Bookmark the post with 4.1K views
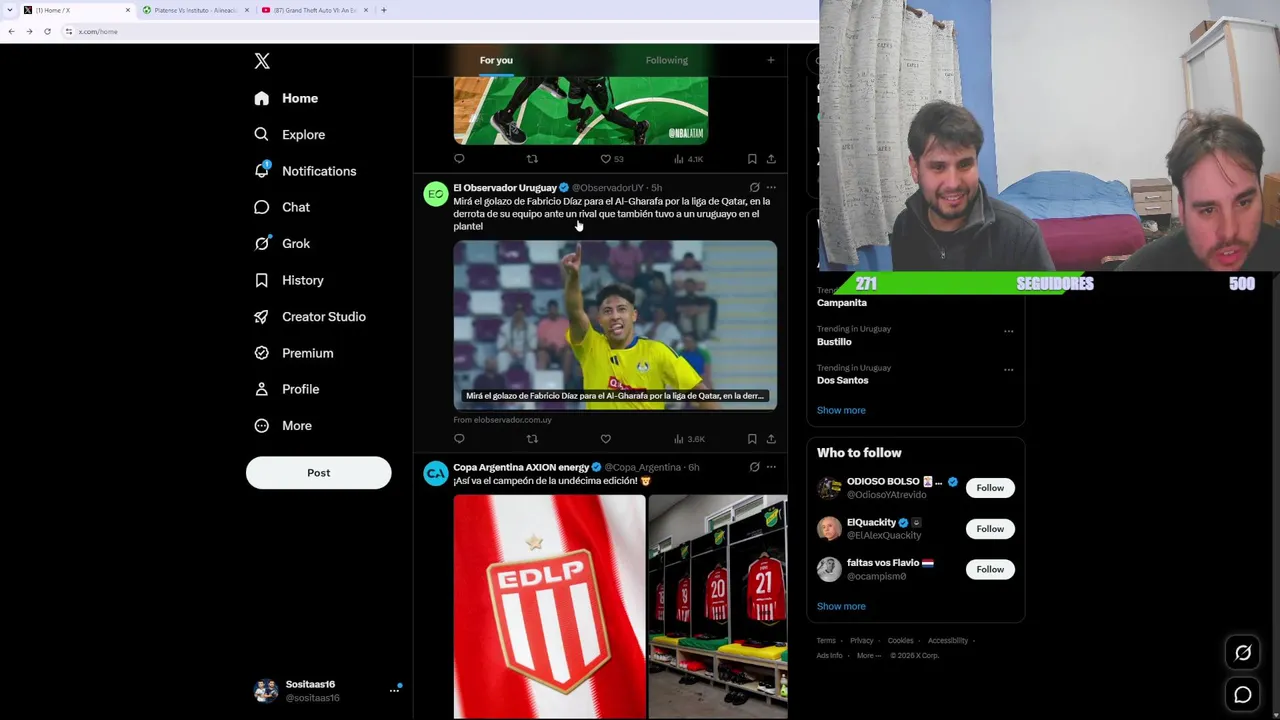The width and height of the screenshot is (1280, 720). pyautogui.click(x=752, y=159)
